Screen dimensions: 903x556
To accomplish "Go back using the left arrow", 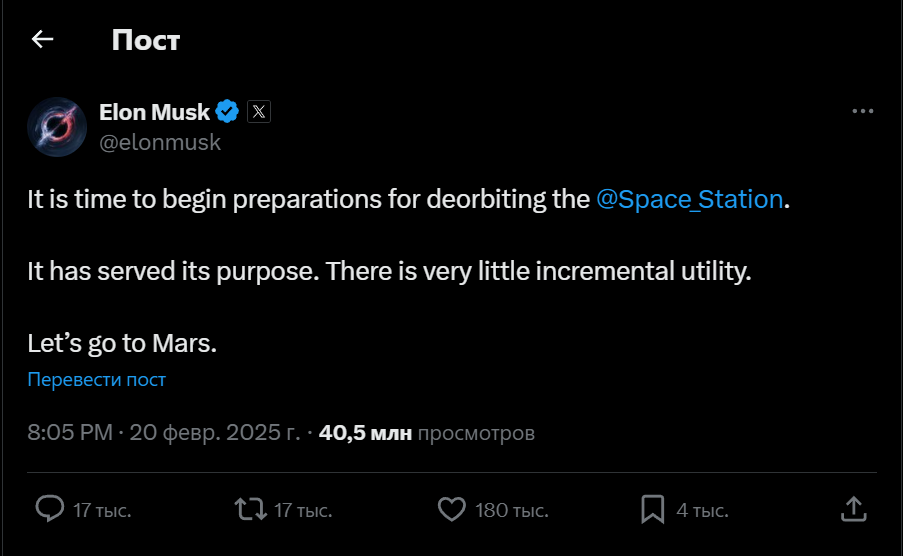I will click(42, 39).
